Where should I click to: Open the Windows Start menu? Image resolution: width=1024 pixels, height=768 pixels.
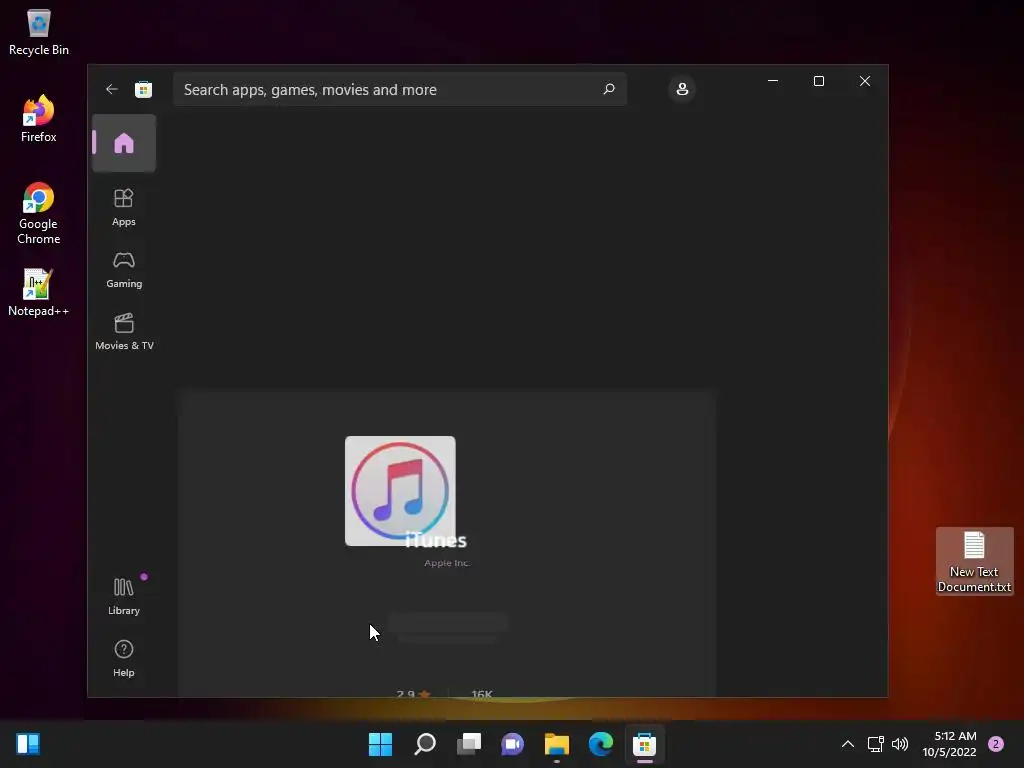(x=380, y=744)
